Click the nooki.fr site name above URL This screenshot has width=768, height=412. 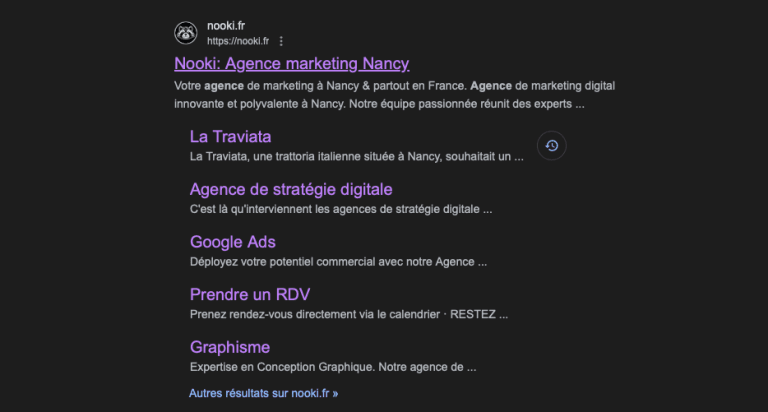point(226,25)
